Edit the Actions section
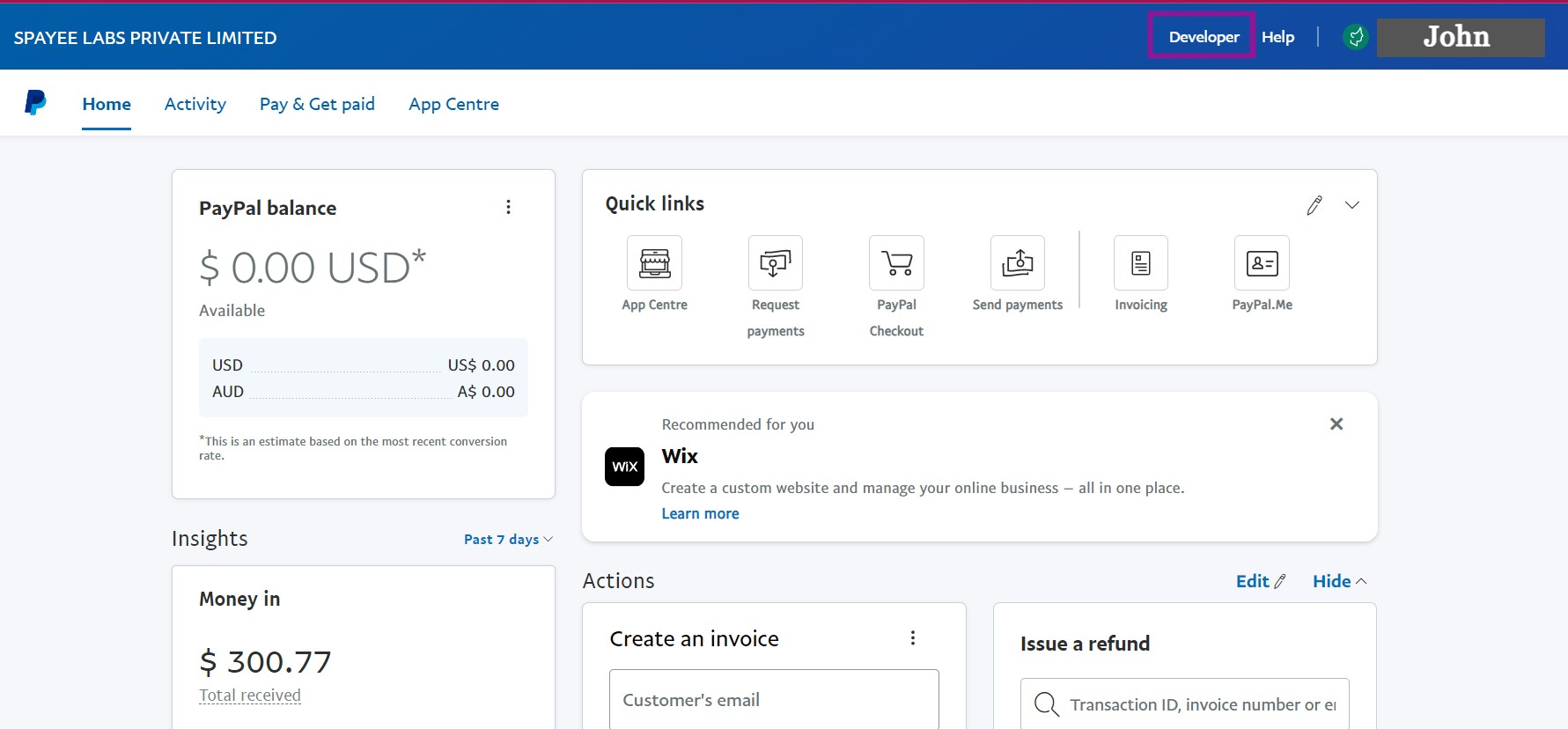Image resolution: width=1568 pixels, height=729 pixels. (x=1261, y=581)
